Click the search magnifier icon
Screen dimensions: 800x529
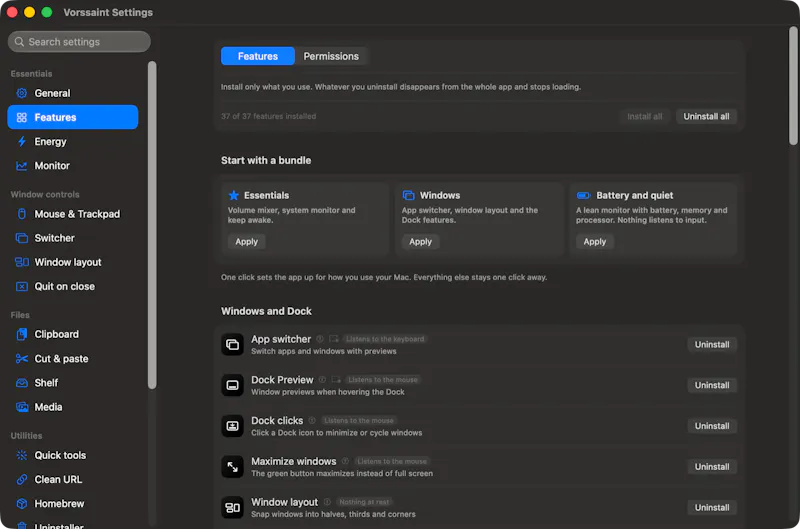click(x=19, y=42)
